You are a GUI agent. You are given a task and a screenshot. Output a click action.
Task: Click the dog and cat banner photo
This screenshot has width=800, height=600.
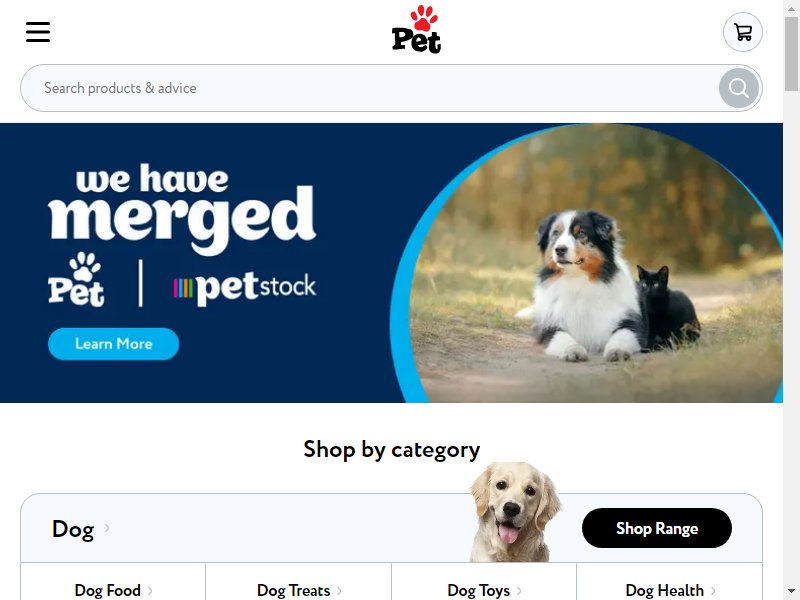[587, 263]
